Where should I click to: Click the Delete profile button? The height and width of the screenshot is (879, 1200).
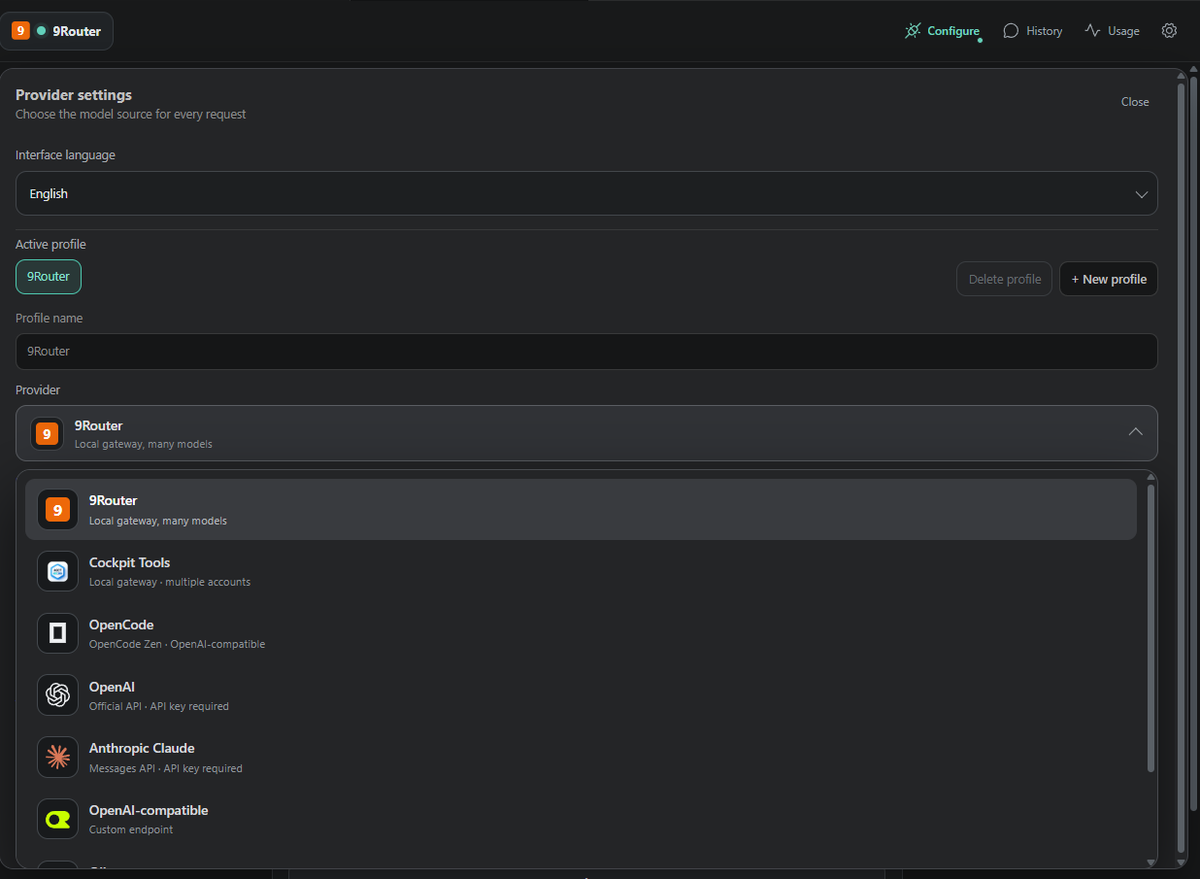(x=1004, y=279)
